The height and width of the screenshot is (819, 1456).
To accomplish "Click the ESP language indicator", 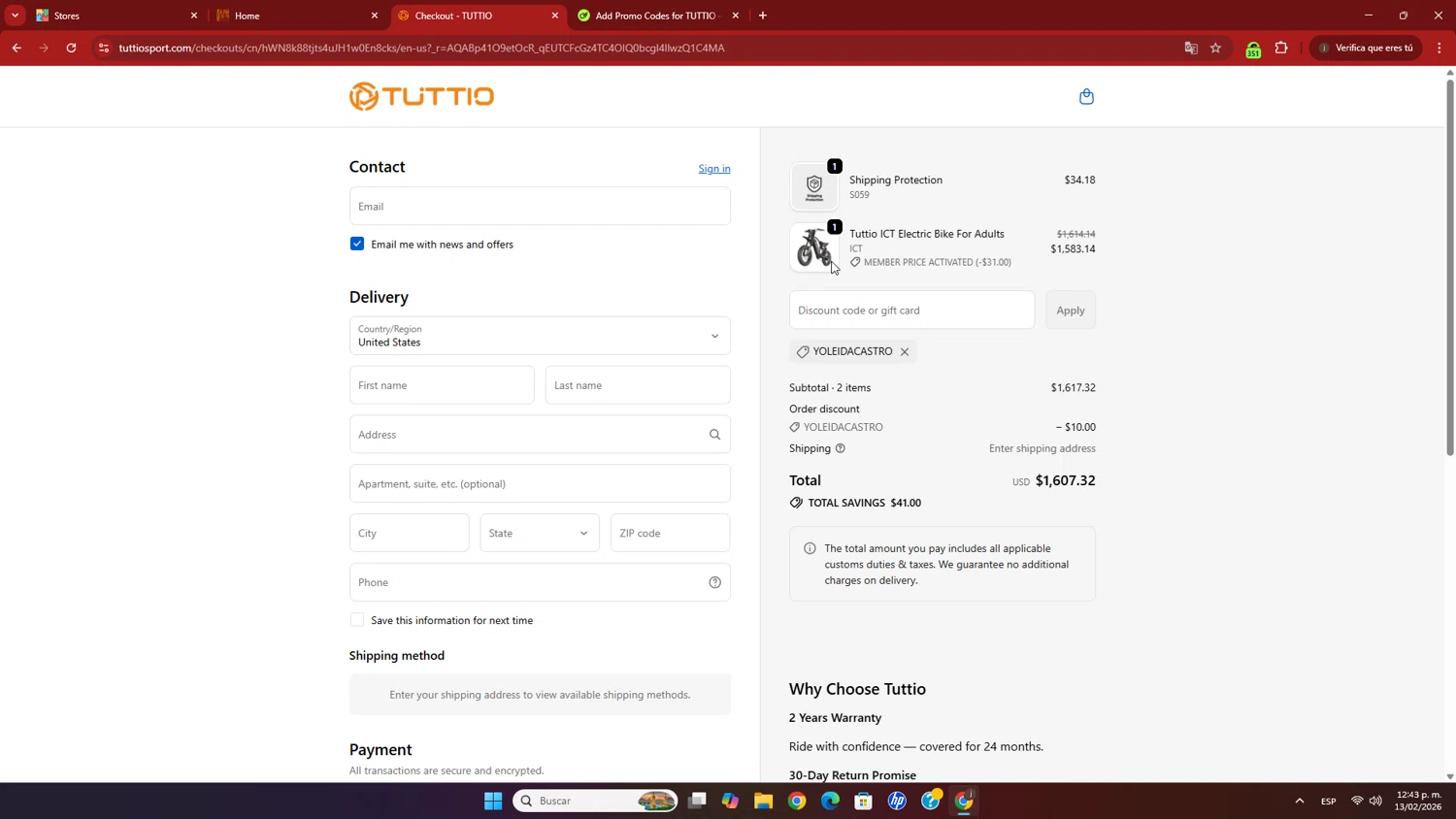I will (1328, 801).
